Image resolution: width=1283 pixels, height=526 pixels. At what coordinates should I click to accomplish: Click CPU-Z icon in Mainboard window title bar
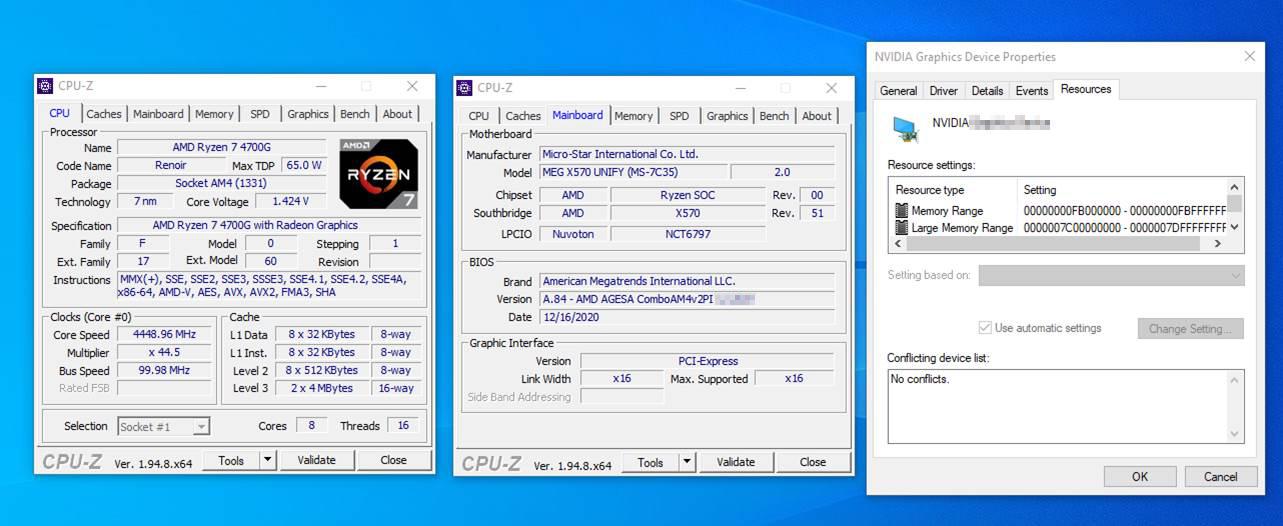tap(465, 88)
